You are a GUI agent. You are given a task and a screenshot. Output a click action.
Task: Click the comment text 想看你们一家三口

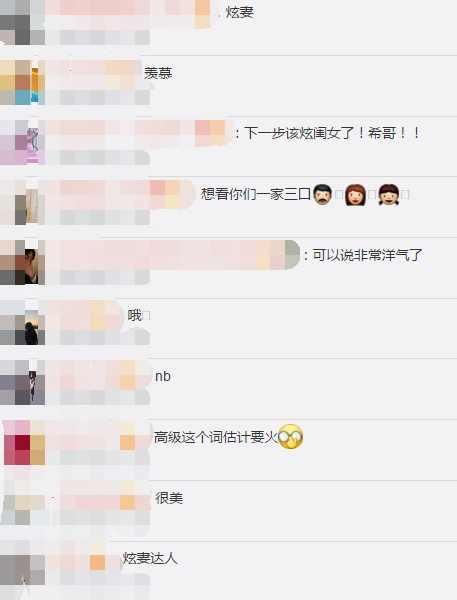(x=256, y=194)
